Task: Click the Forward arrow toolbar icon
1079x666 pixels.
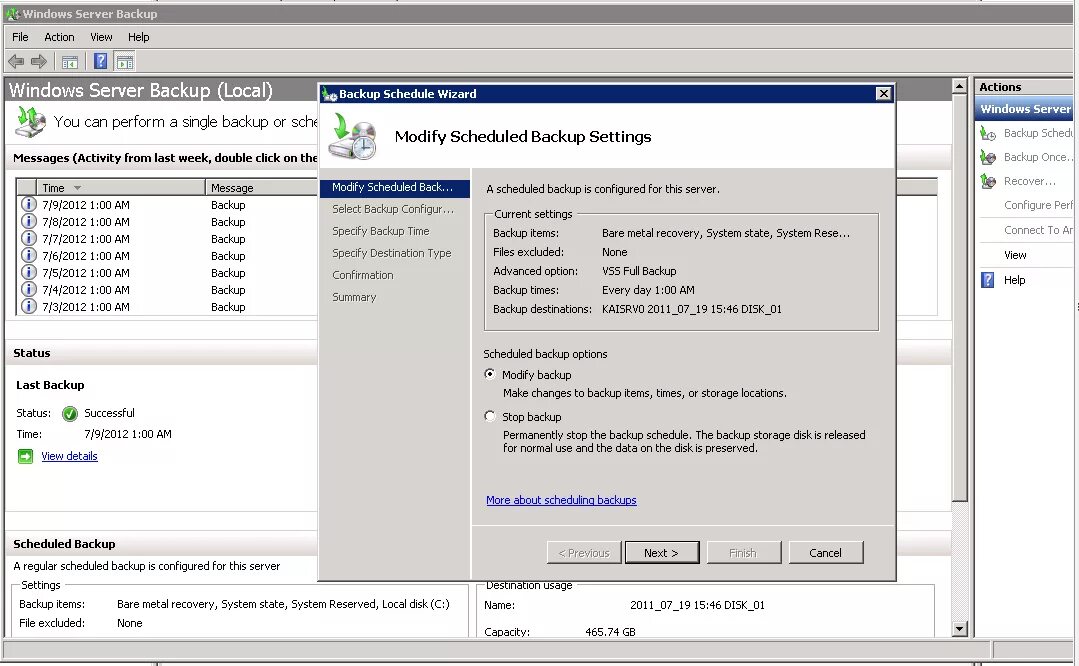Action: pos(39,62)
